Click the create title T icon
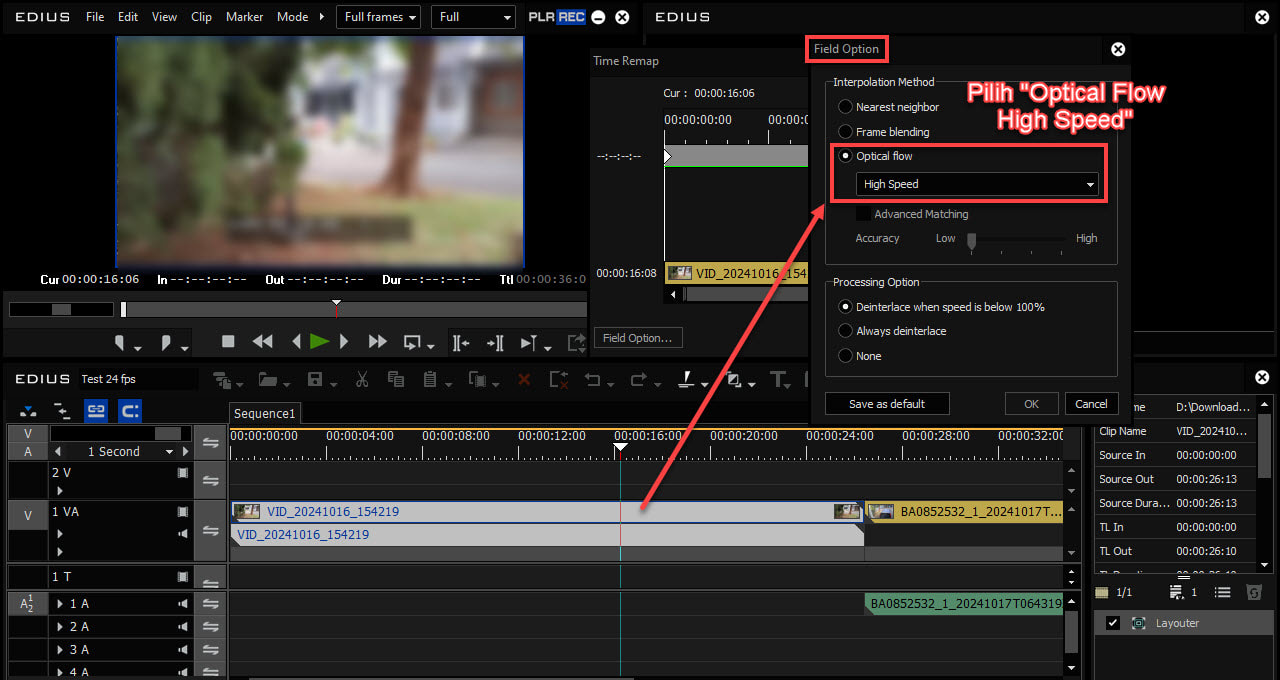 [x=778, y=380]
